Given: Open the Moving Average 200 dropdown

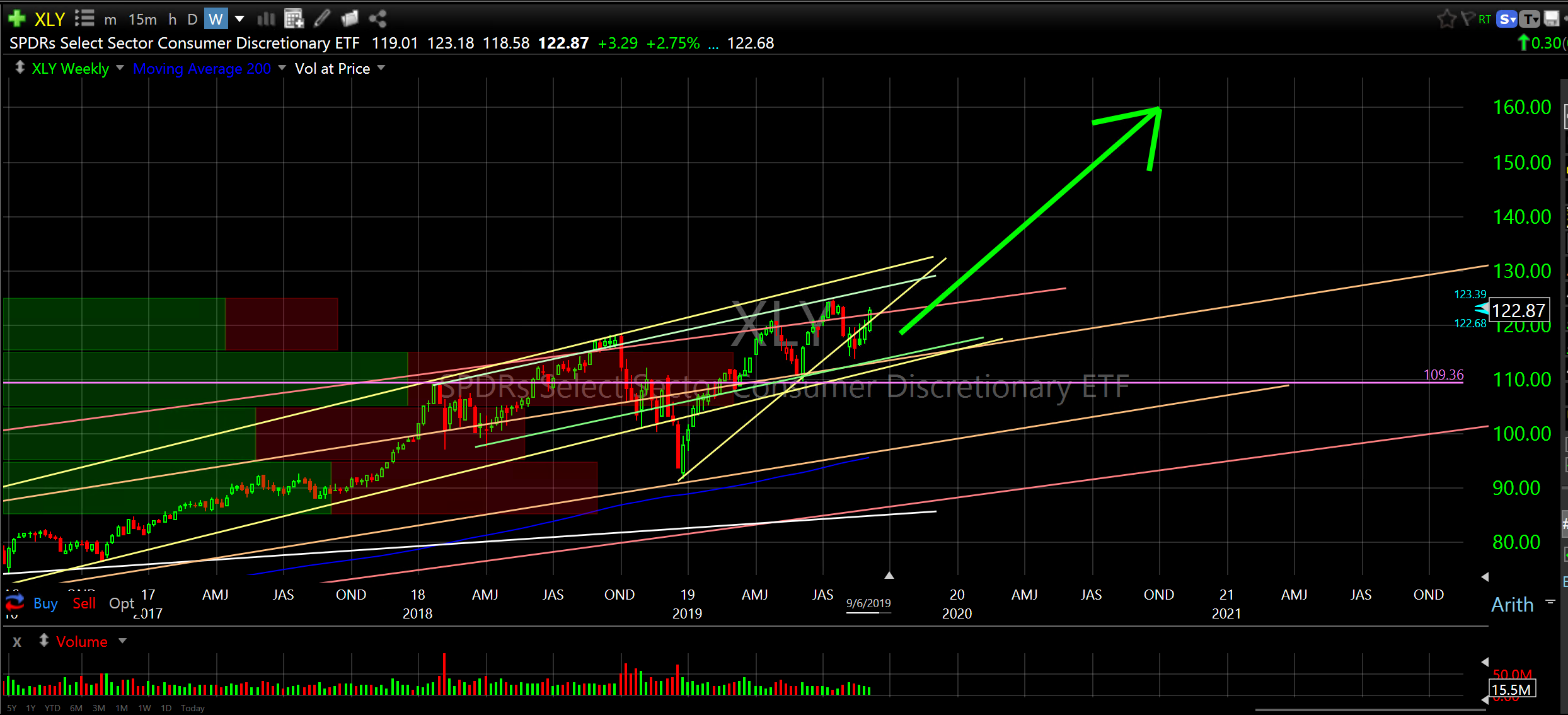Looking at the screenshot, I should [x=282, y=68].
